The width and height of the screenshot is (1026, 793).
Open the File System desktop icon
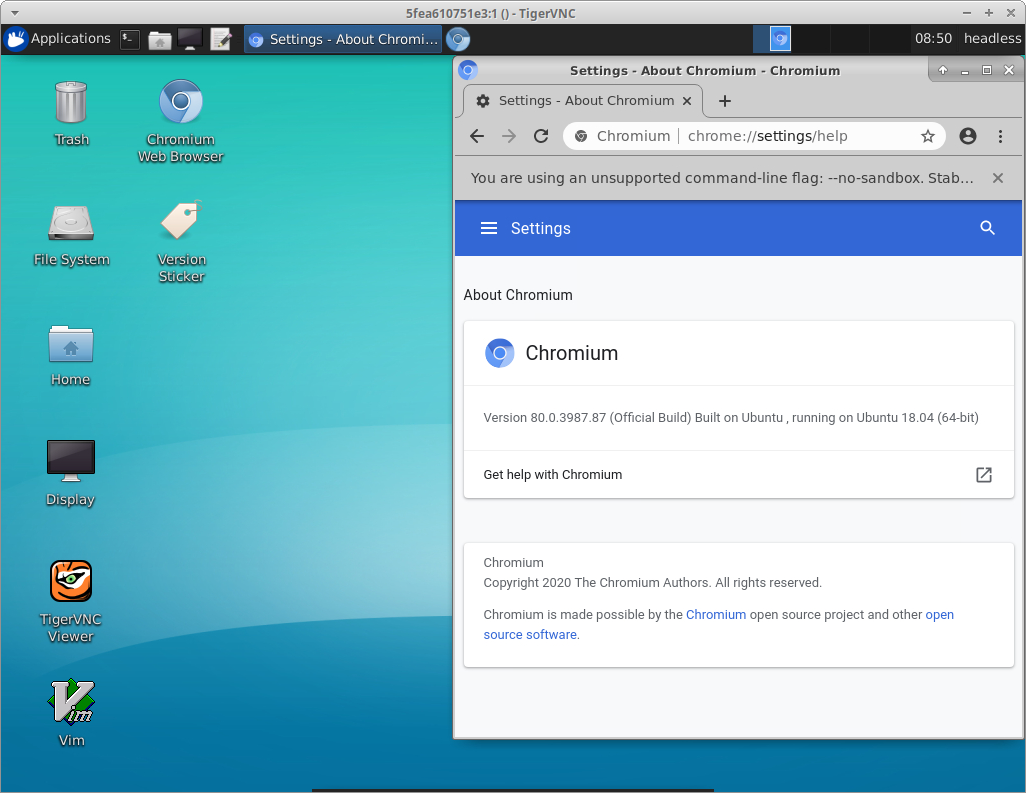(71, 234)
